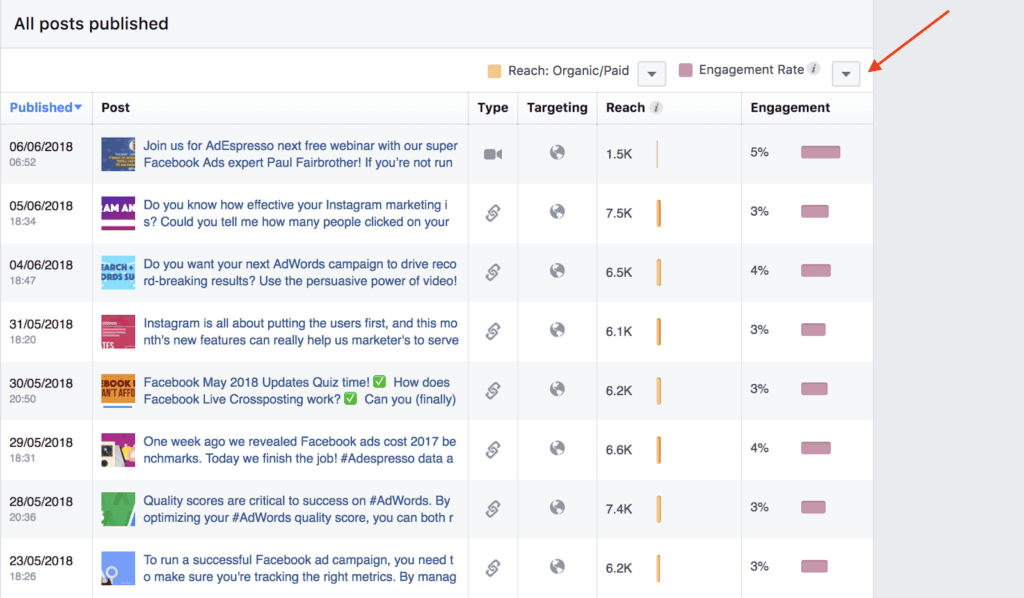Open the successful Facebook ad campaign post
The height and width of the screenshot is (598, 1024).
click(x=300, y=568)
